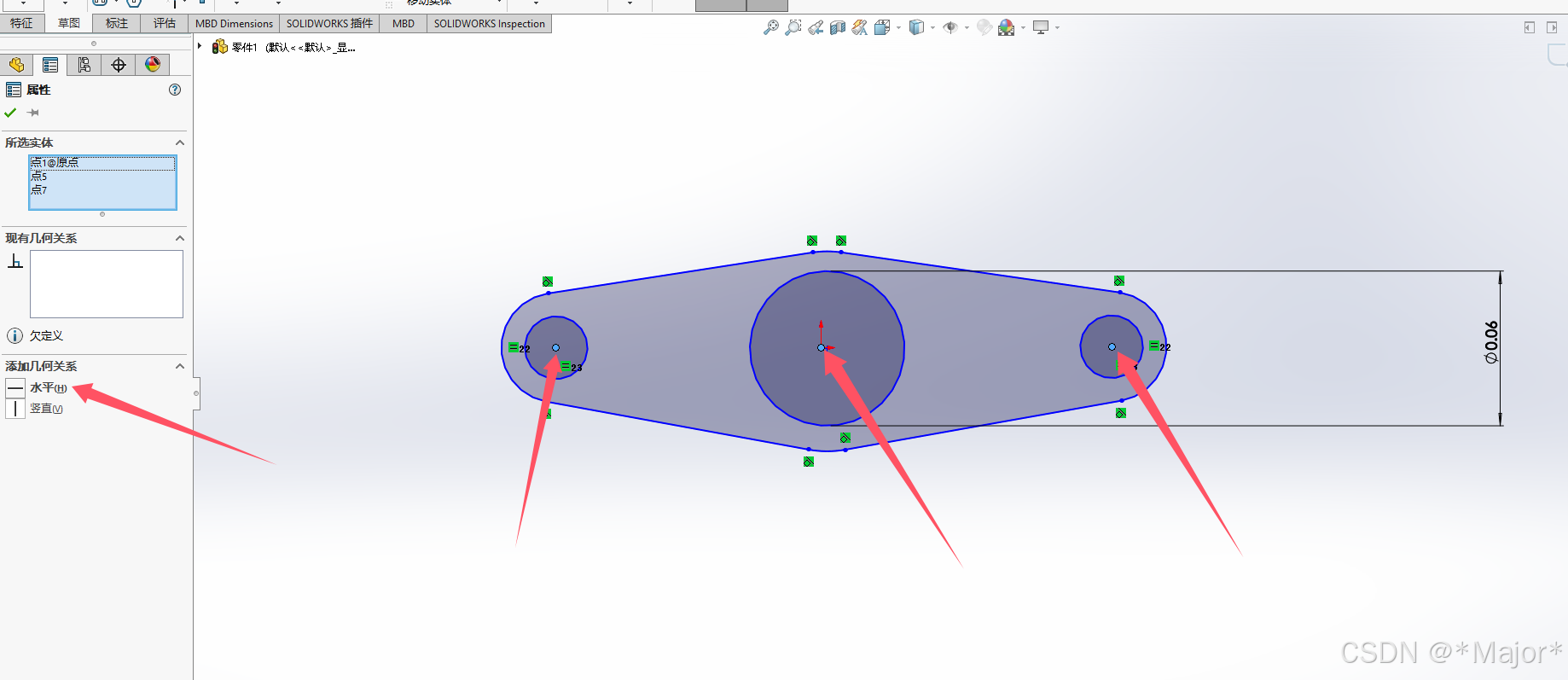Click Section View icon

point(838,27)
